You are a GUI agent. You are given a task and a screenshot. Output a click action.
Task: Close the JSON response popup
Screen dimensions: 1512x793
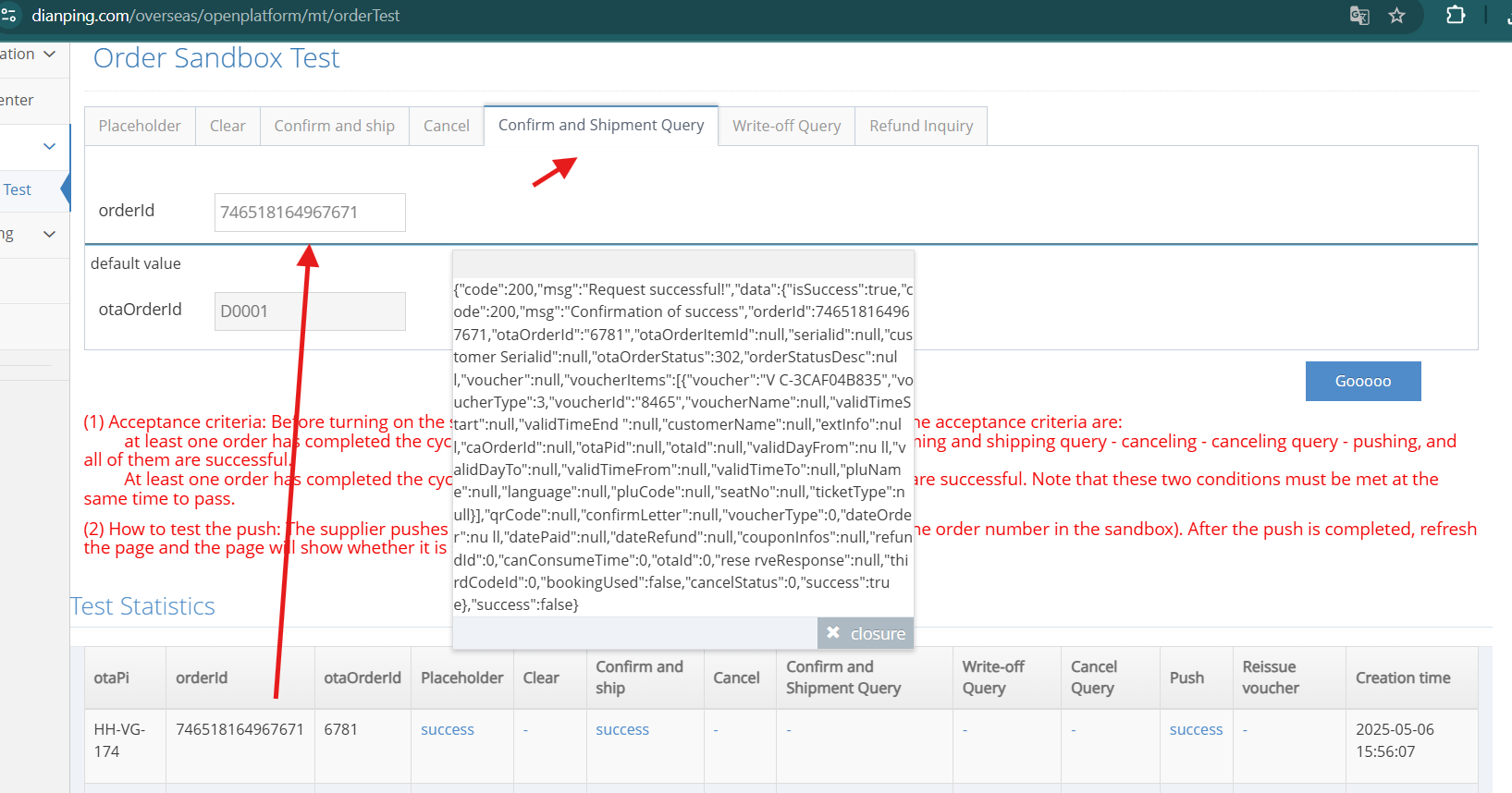(866, 633)
